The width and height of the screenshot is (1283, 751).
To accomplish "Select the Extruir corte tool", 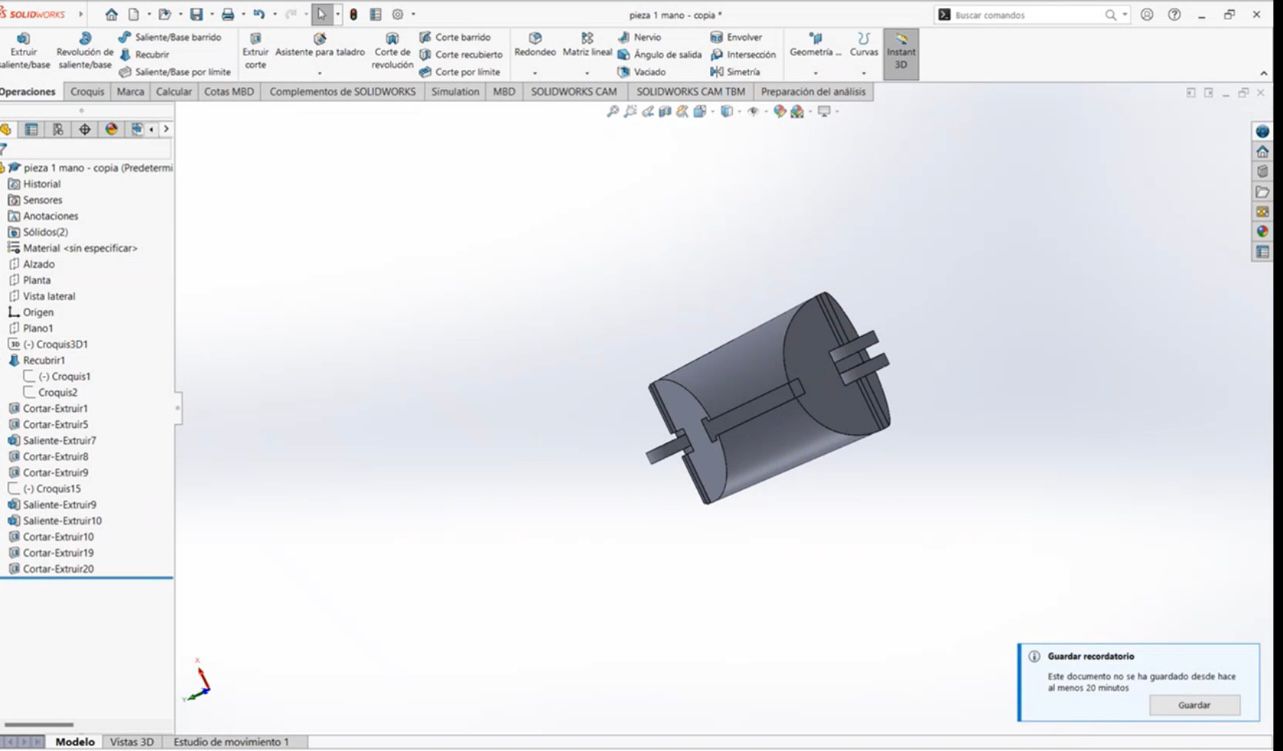I will click(255, 51).
